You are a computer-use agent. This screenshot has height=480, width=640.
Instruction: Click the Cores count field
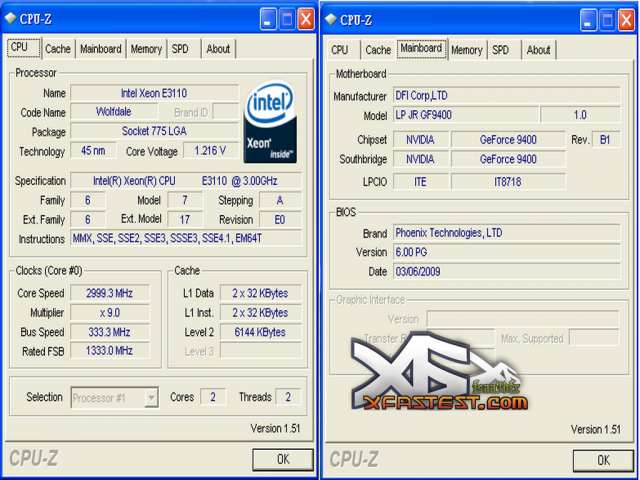pos(213,397)
